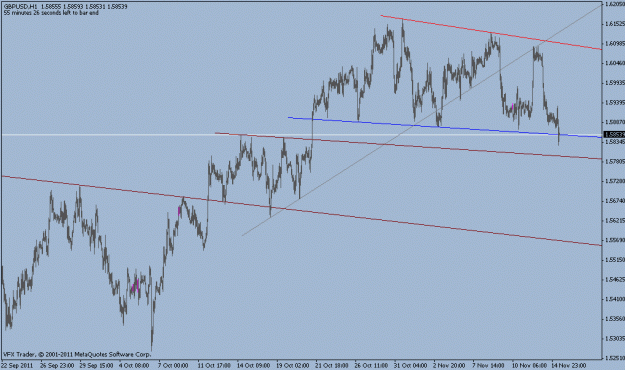Click the 1.54100 price scale label
Viewport: 625px width, 370px height.
point(614,299)
